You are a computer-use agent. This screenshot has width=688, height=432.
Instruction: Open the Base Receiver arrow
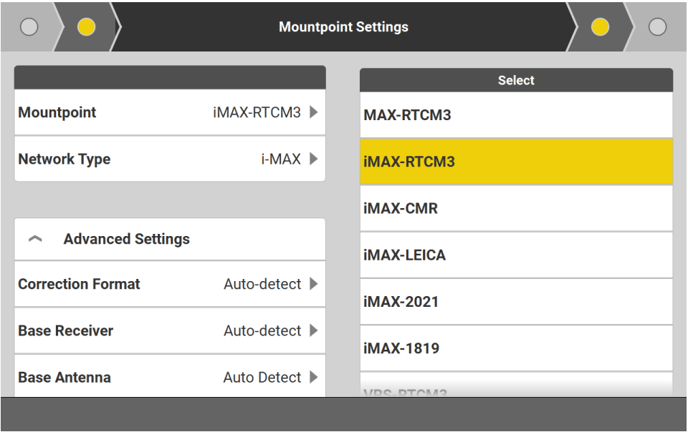(313, 331)
